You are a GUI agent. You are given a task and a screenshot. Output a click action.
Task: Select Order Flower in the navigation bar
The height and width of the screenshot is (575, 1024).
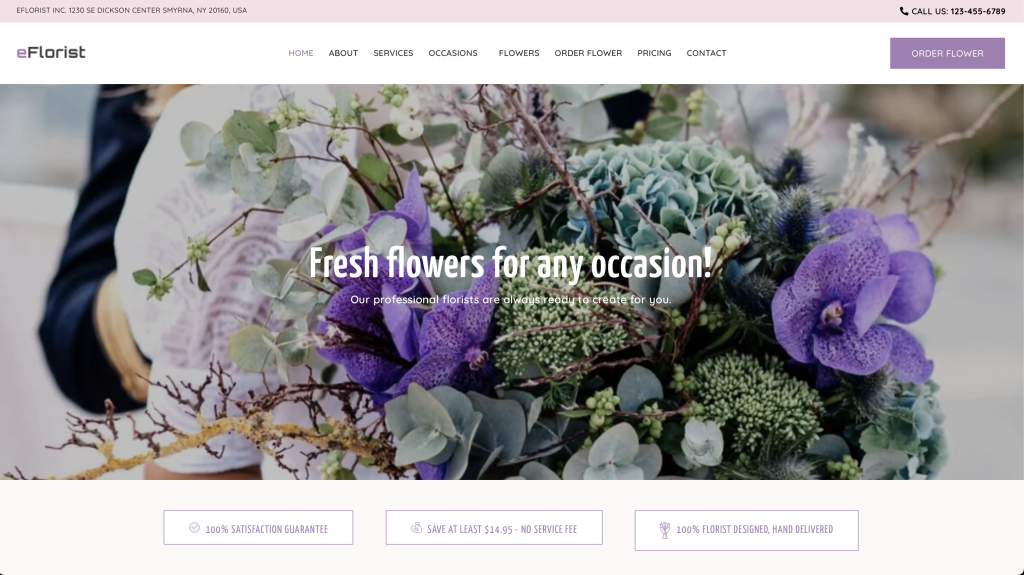coord(588,53)
